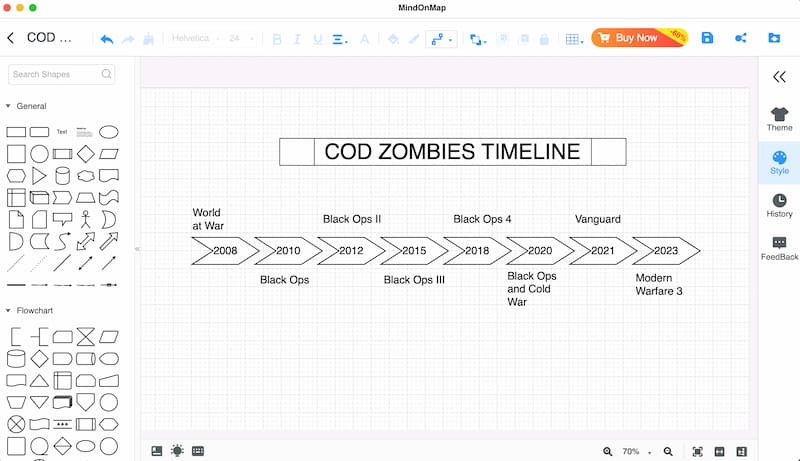This screenshot has height=461, width=800.
Task: Toggle italic formatting
Action: (297, 39)
